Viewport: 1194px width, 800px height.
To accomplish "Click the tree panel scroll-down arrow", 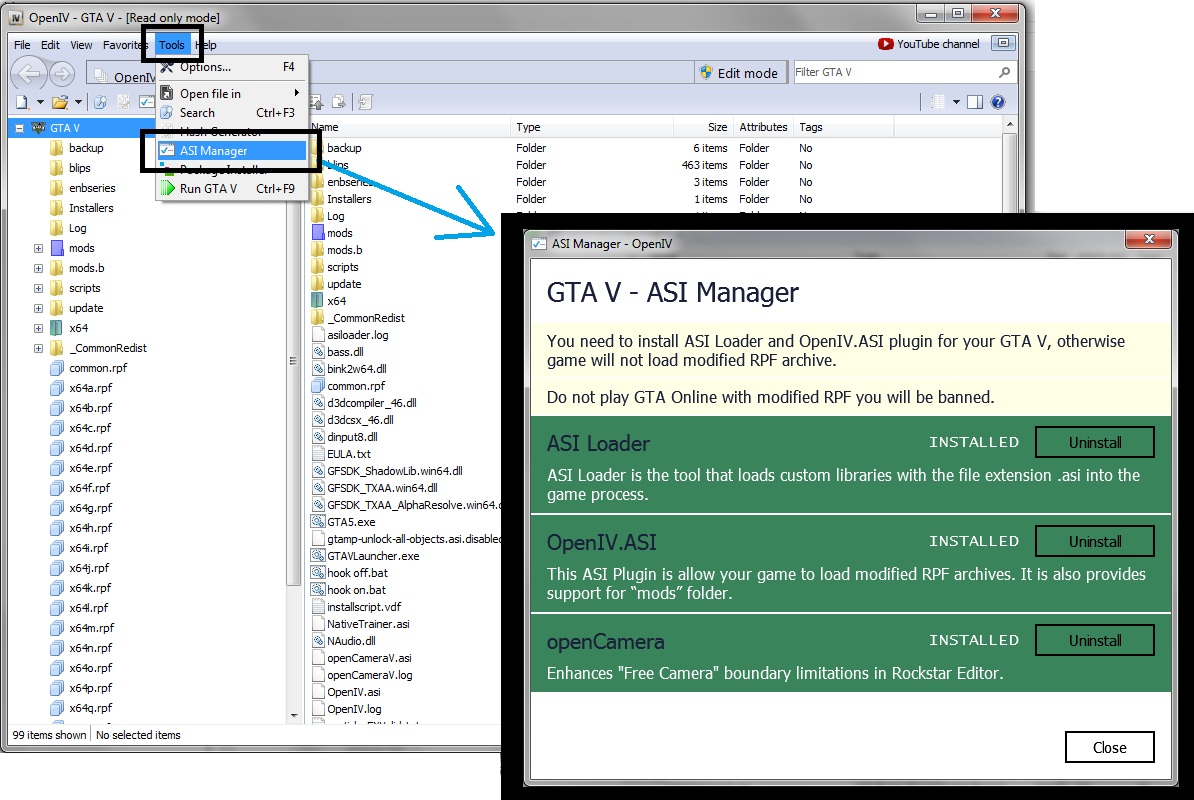I will click(x=295, y=716).
